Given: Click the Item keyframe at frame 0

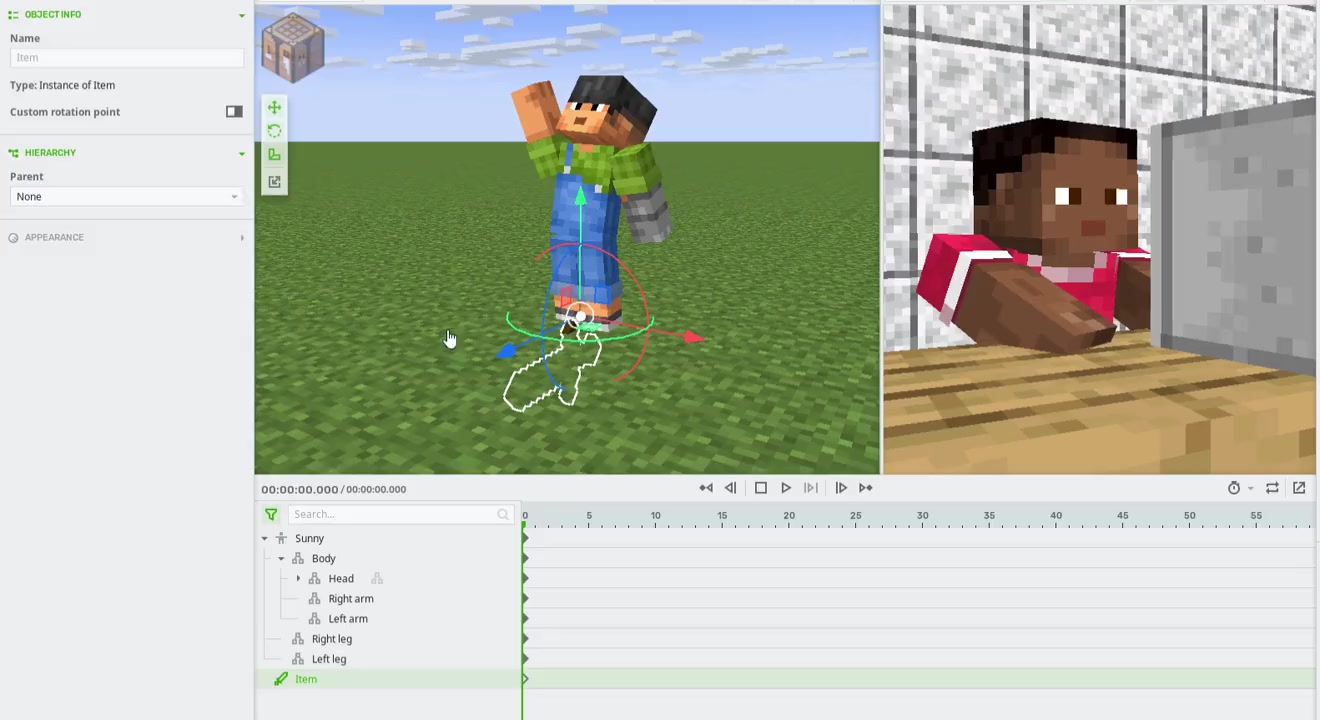Looking at the screenshot, I should point(525,679).
